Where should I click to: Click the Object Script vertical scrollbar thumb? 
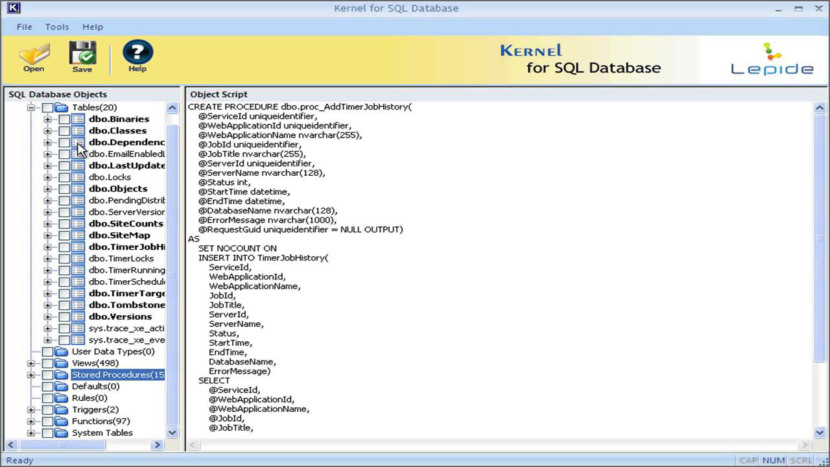click(x=820, y=239)
